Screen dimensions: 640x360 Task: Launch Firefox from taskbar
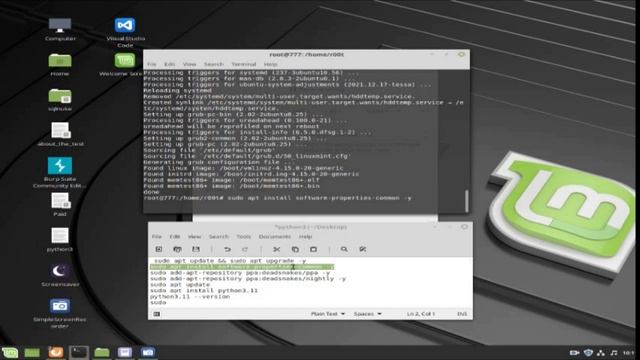(56, 352)
